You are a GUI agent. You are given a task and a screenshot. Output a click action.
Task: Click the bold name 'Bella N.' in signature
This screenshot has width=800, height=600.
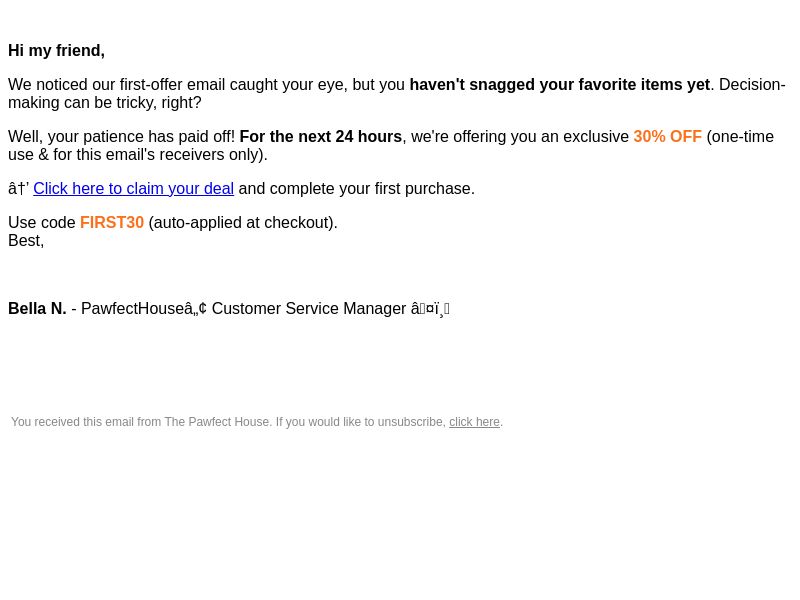click(37, 309)
